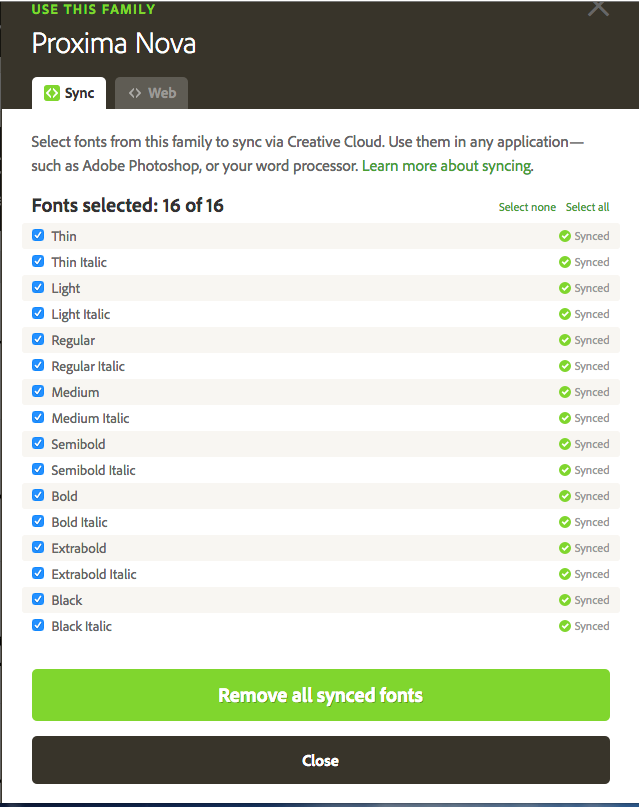Click the synced status icon for Medium Italic

pyautogui.click(x=565, y=418)
